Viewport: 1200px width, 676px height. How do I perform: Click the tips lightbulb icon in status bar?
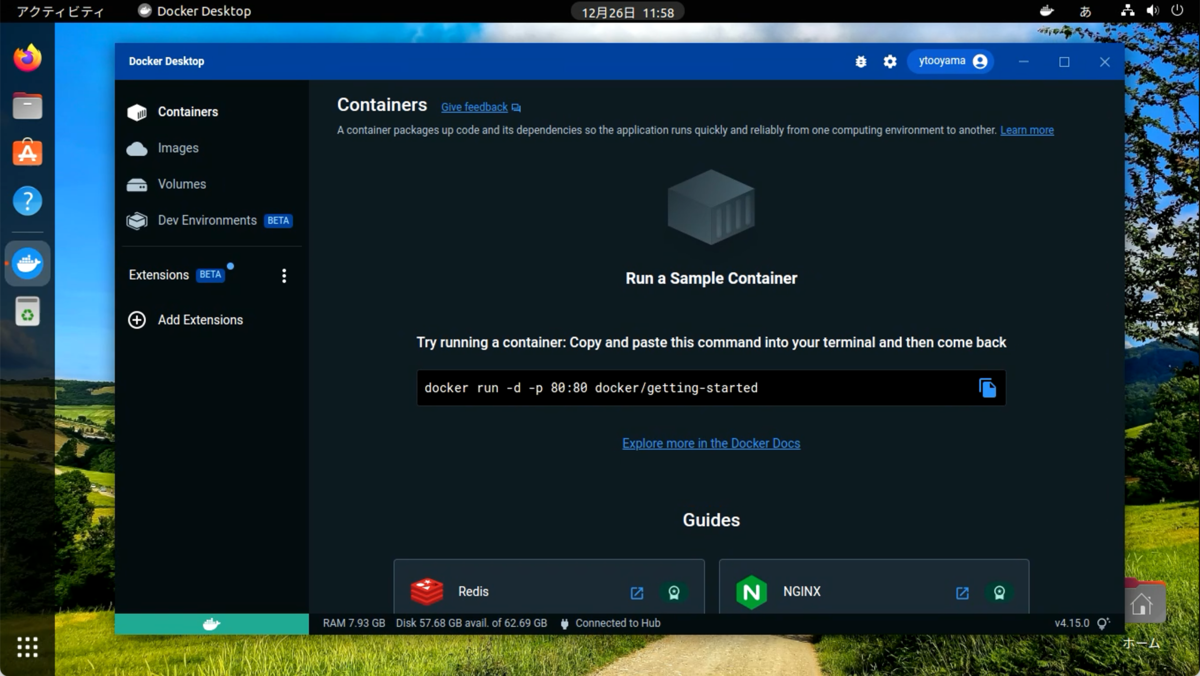coord(1103,623)
